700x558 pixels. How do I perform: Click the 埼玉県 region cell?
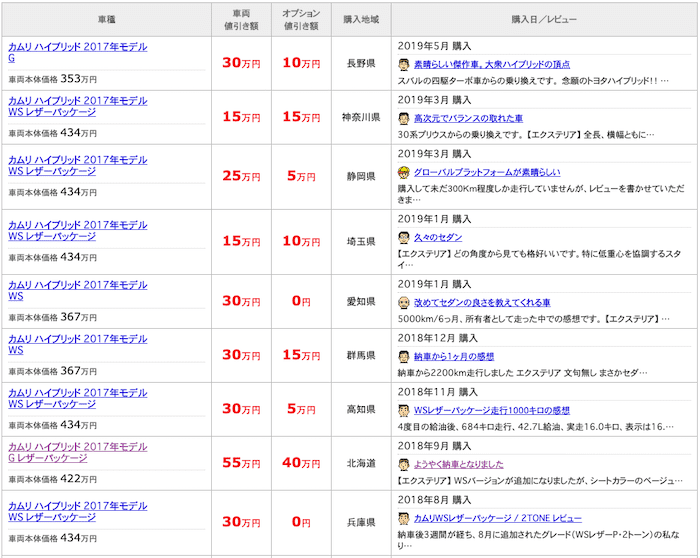[361, 242]
